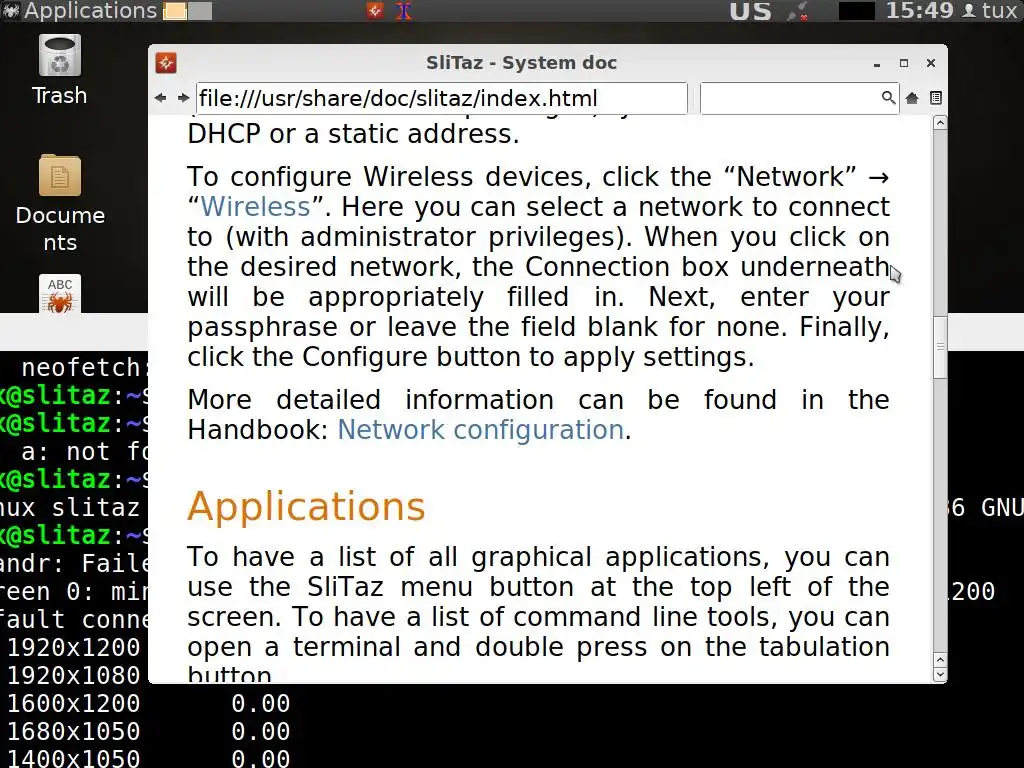Open the tux user menu

click(x=991, y=10)
